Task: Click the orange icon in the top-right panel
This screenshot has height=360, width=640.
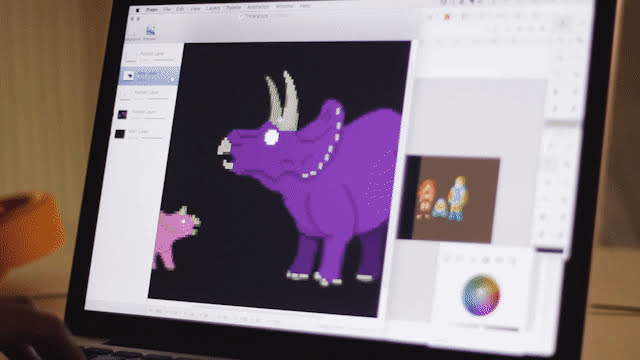Action: click(447, 17)
